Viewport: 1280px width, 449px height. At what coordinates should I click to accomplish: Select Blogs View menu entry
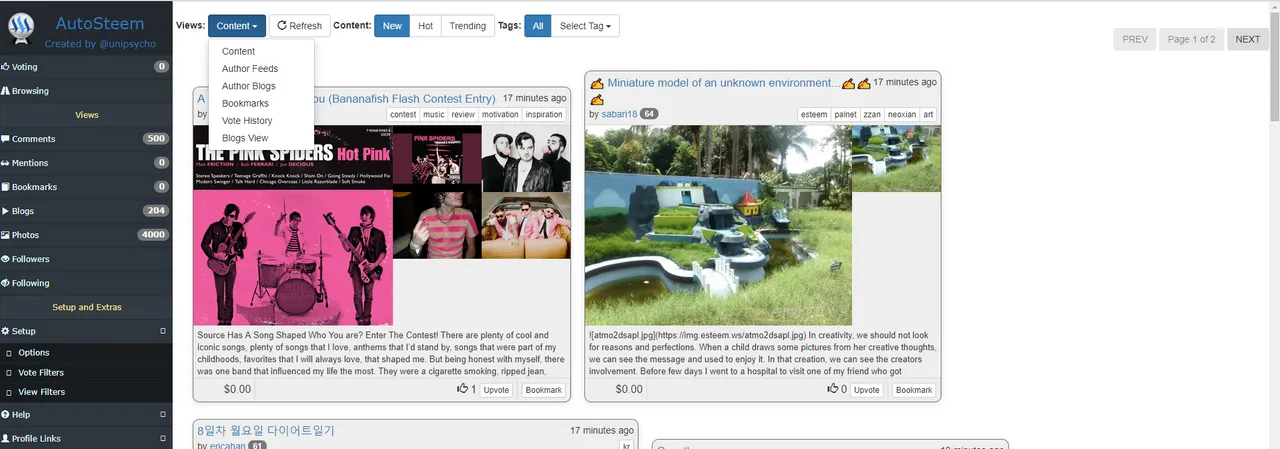[261, 138]
